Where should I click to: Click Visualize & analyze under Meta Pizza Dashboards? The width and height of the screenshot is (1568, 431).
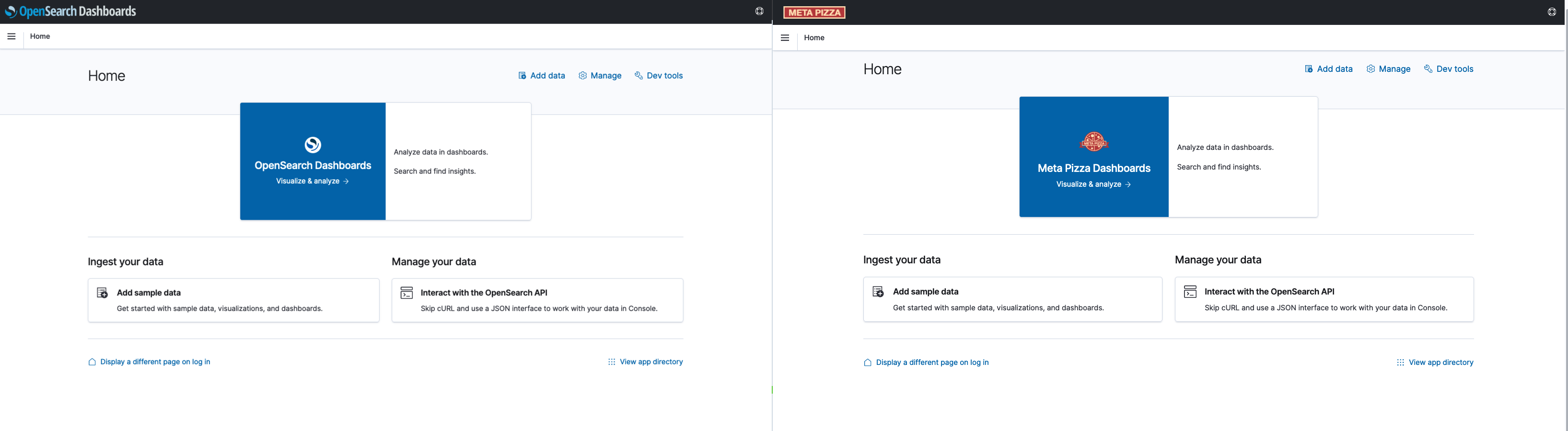[x=1093, y=184]
